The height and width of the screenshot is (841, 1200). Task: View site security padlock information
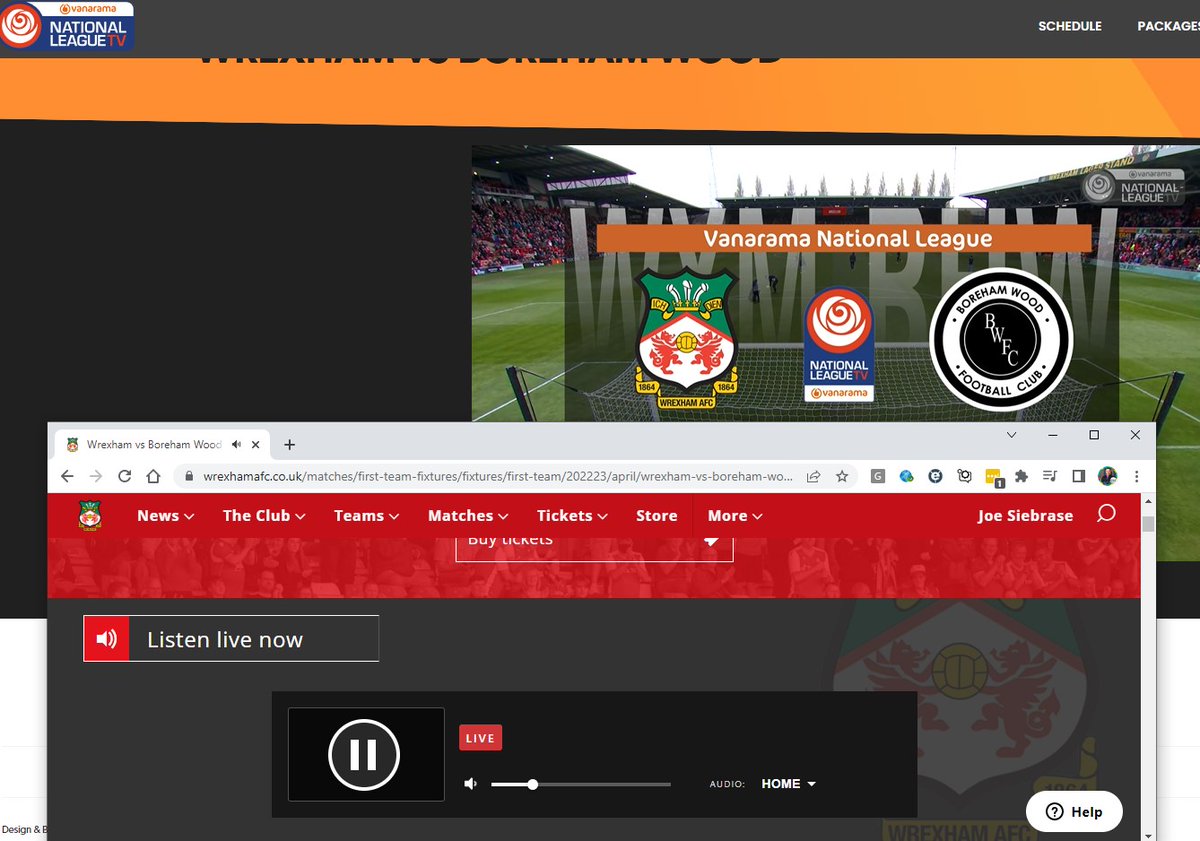pos(189,477)
